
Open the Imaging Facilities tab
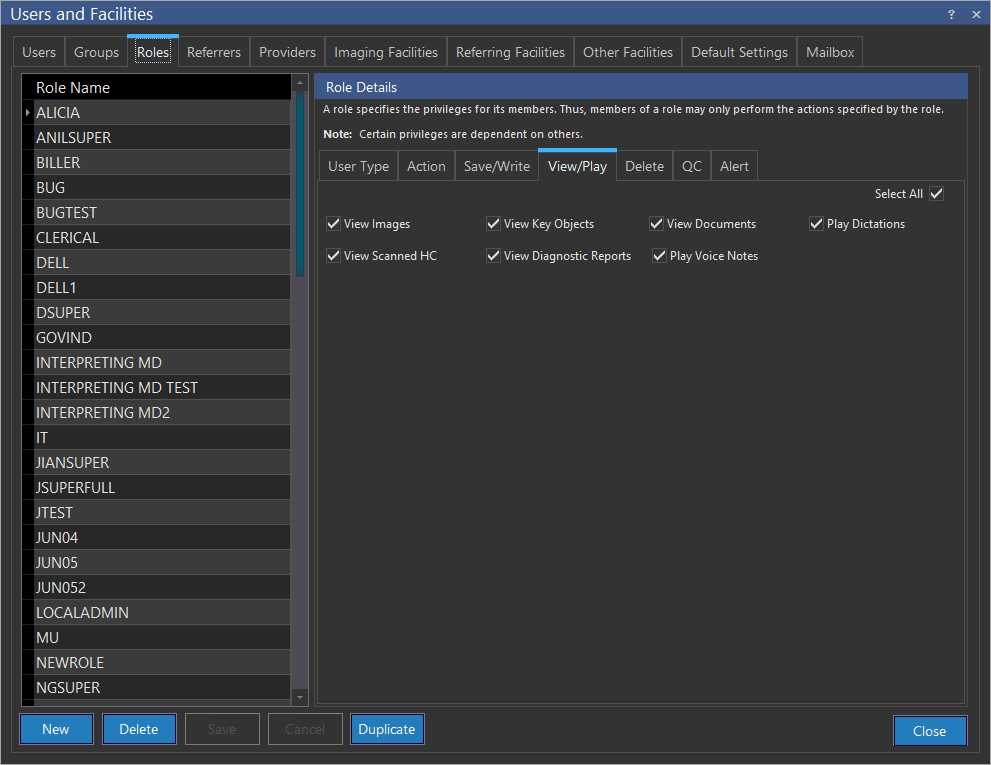pos(386,52)
